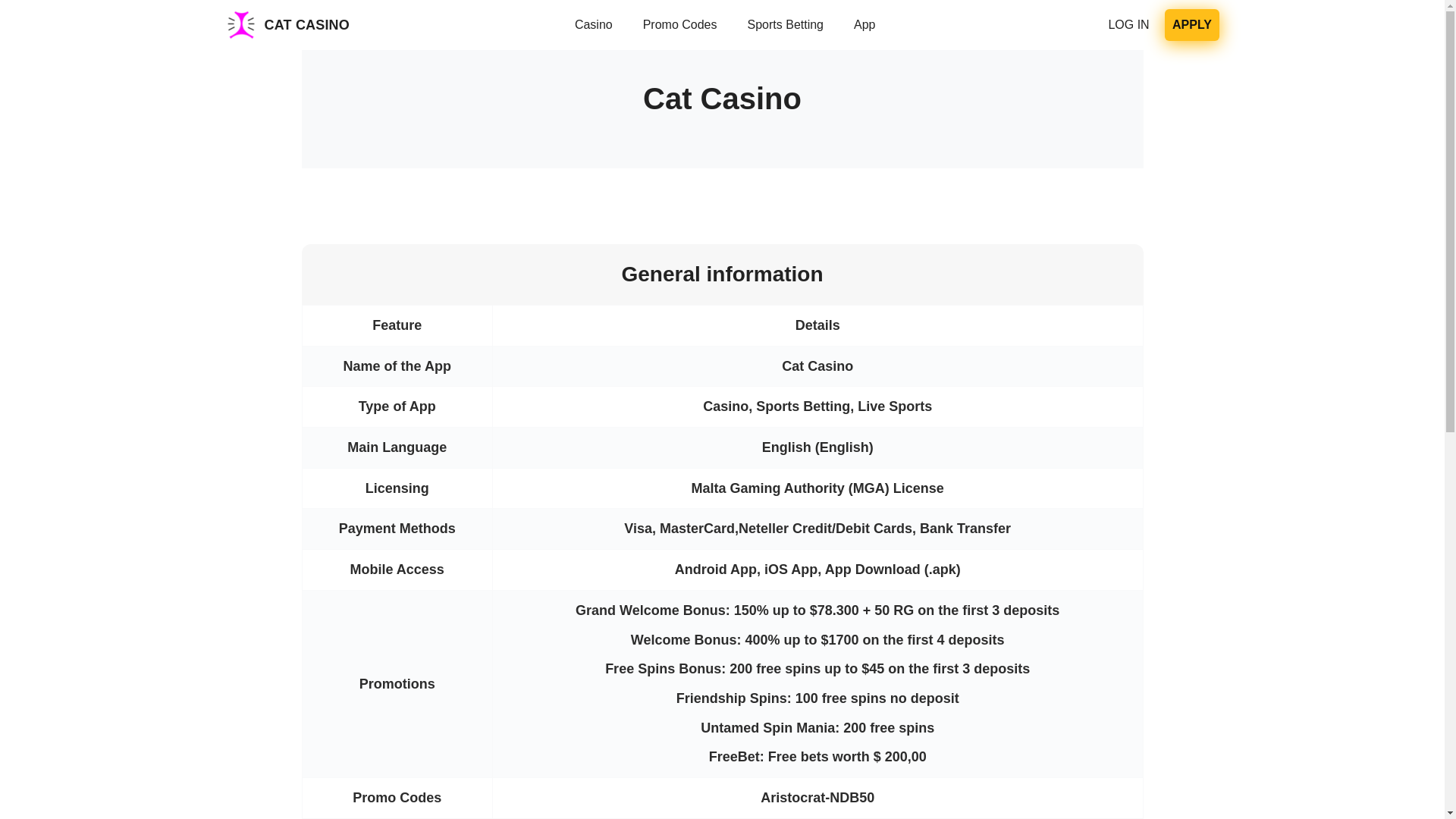1456x819 pixels.
Task: Click the Cat Casino logo icon
Action: pyautogui.click(x=240, y=25)
